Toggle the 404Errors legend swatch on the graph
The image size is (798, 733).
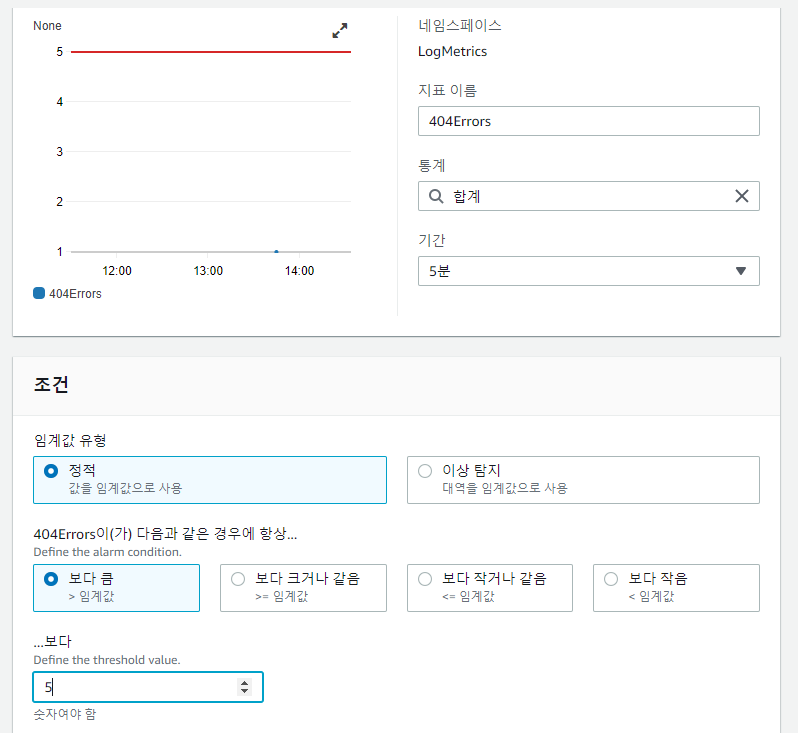(x=39, y=293)
